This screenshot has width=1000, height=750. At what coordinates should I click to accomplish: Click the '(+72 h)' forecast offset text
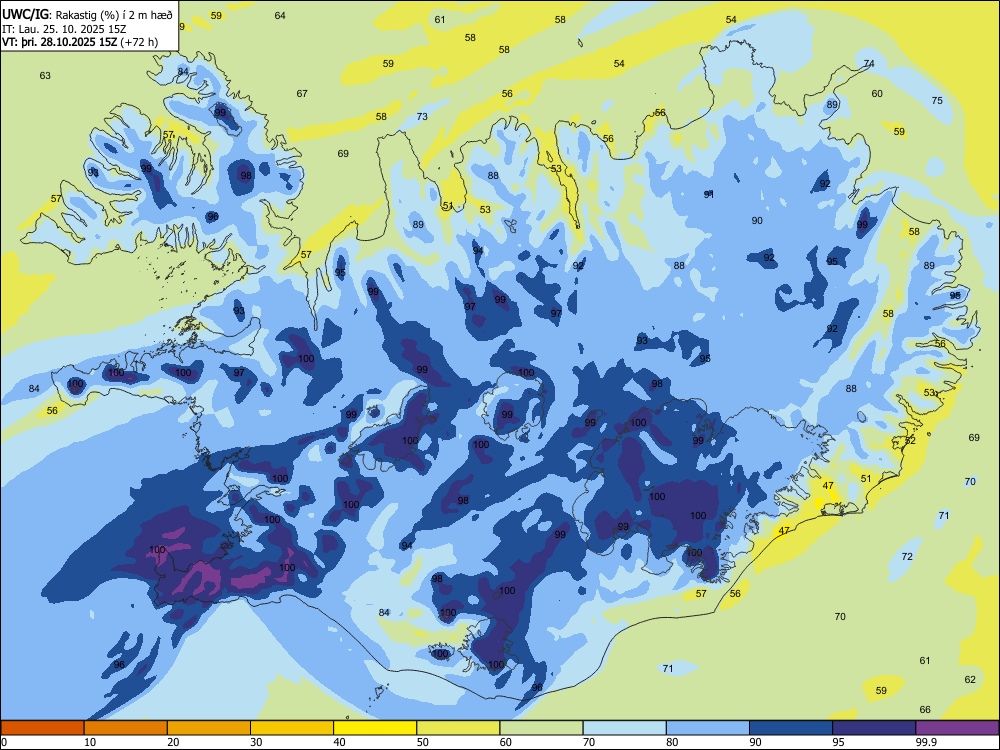click(139, 42)
